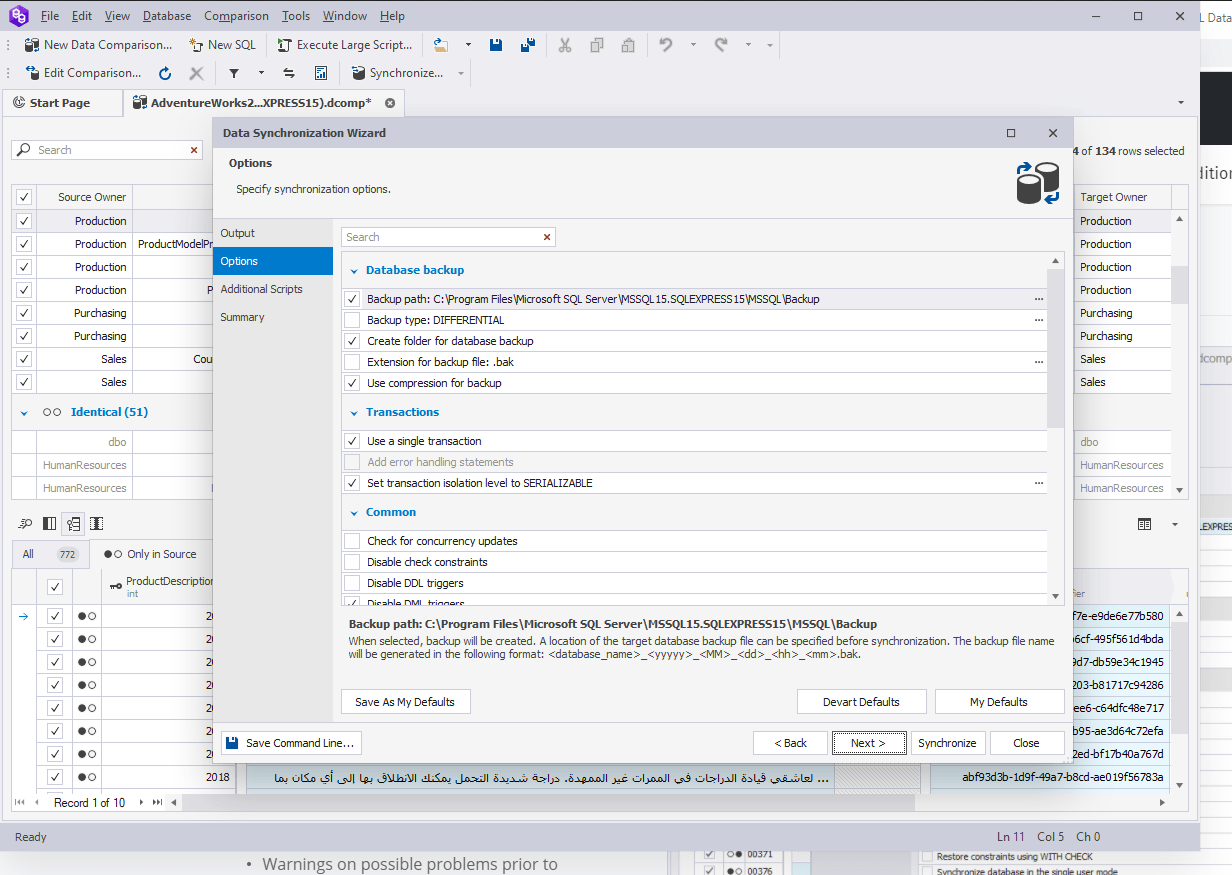The width and height of the screenshot is (1232, 875).
Task: Refresh the comparison with the refresh icon
Action: click(x=164, y=72)
